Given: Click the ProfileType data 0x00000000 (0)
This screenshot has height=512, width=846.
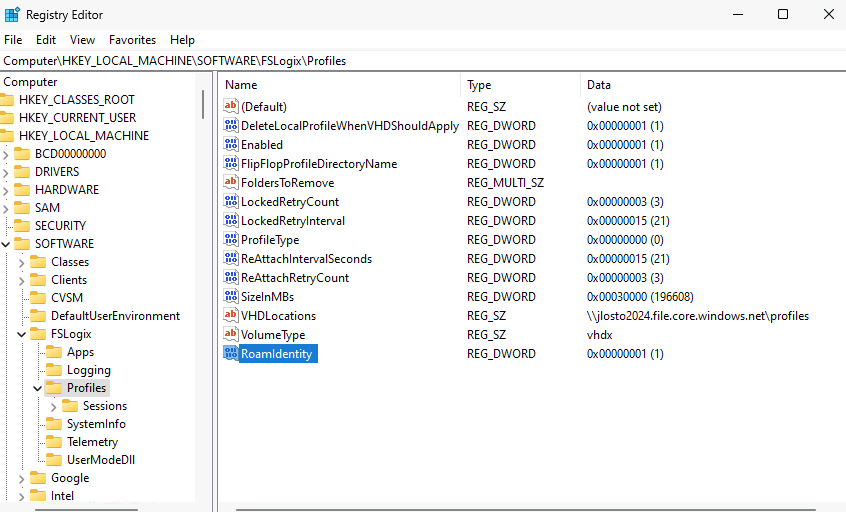Looking at the screenshot, I should point(625,240).
